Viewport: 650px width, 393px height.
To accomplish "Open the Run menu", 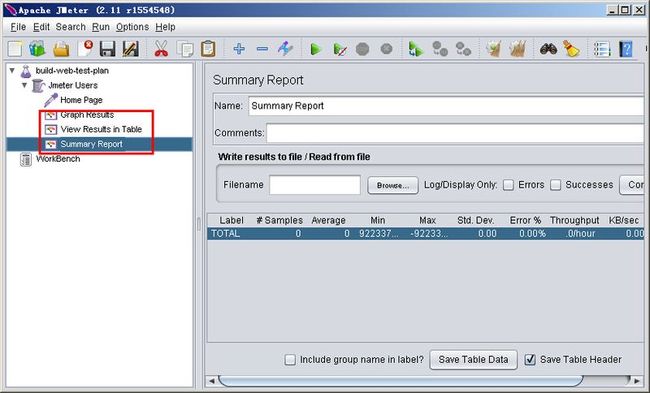I will [101, 27].
